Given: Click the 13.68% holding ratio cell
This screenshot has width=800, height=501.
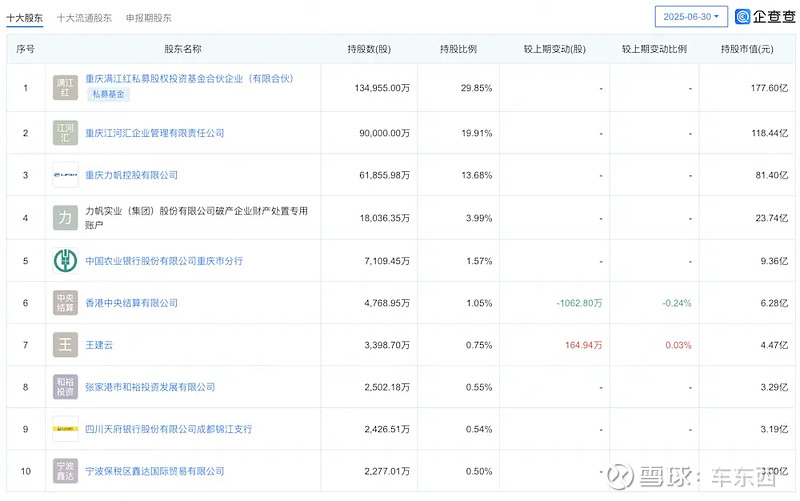Looking at the screenshot, I should pos(477,175).
